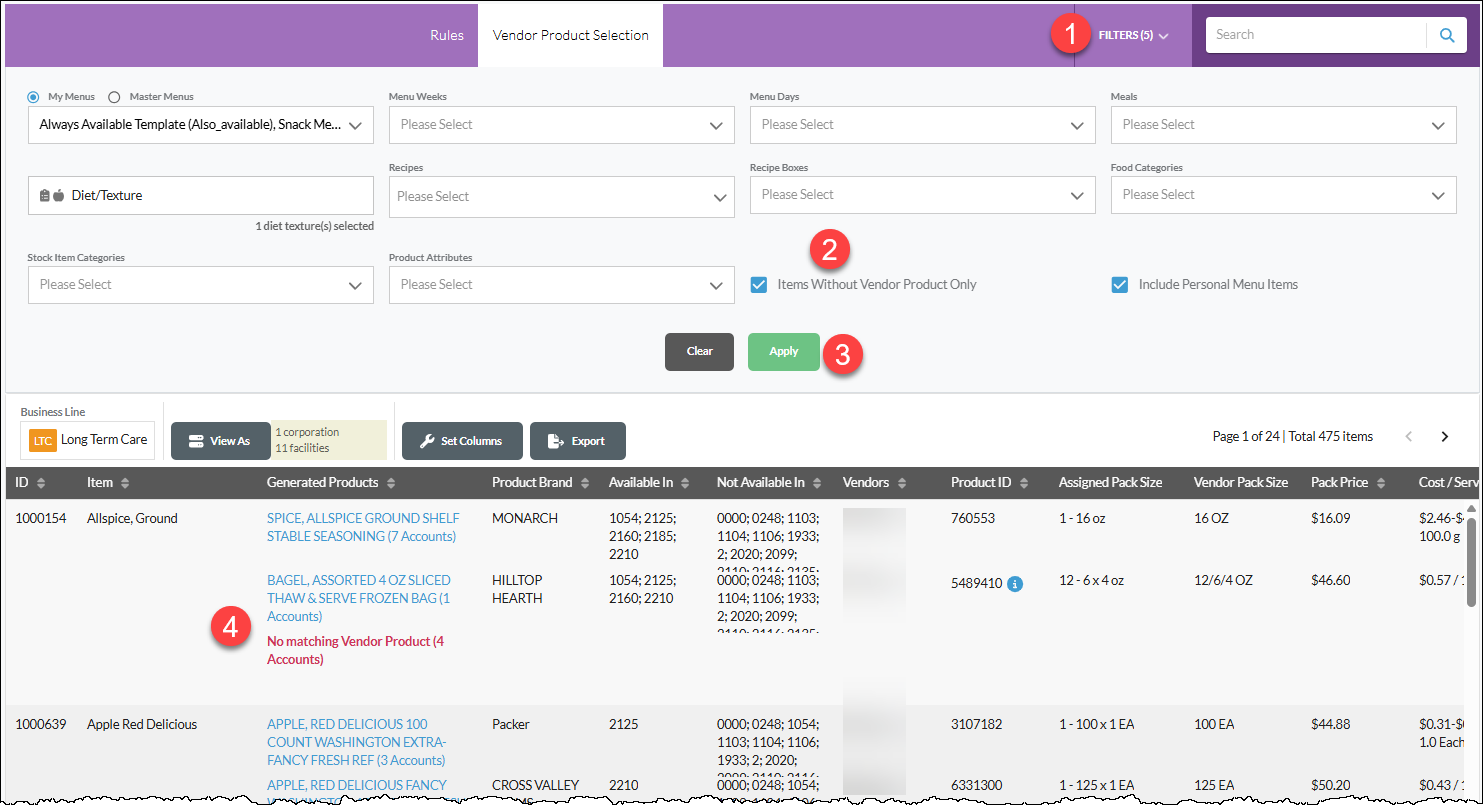Select the Vendor Product Selection tab
1483x805 pixels.
(570, 35)
